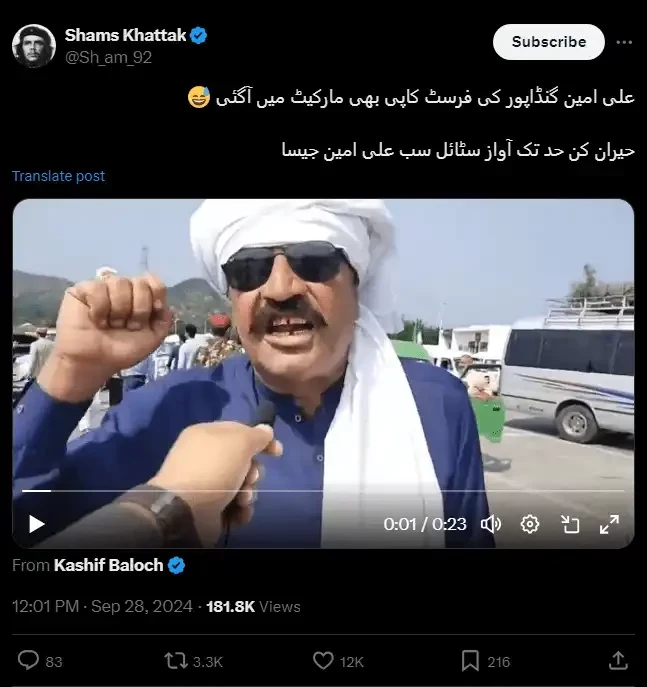Open Shams Khattak profile avatar
This screenshot has width=647, height=687.
(34, 46)
